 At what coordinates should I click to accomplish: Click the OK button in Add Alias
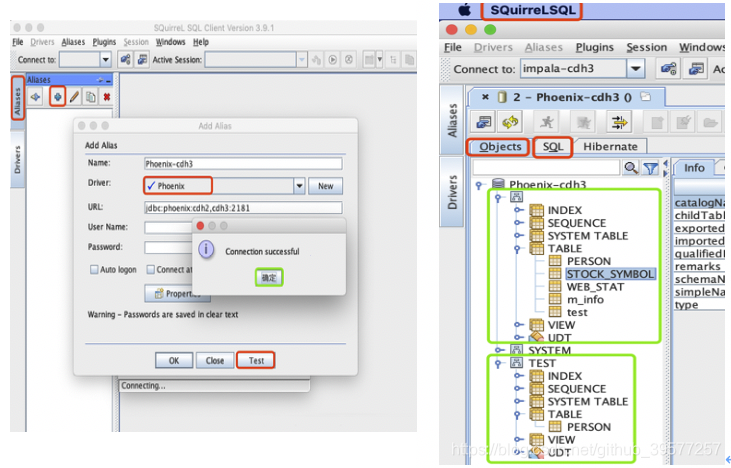coord(174,360)
